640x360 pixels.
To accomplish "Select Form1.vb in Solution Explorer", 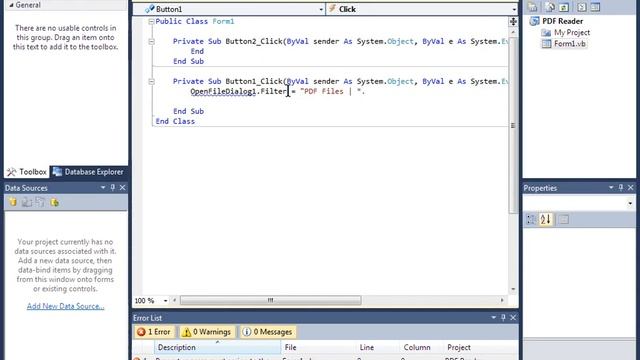I will coord(569,44).
